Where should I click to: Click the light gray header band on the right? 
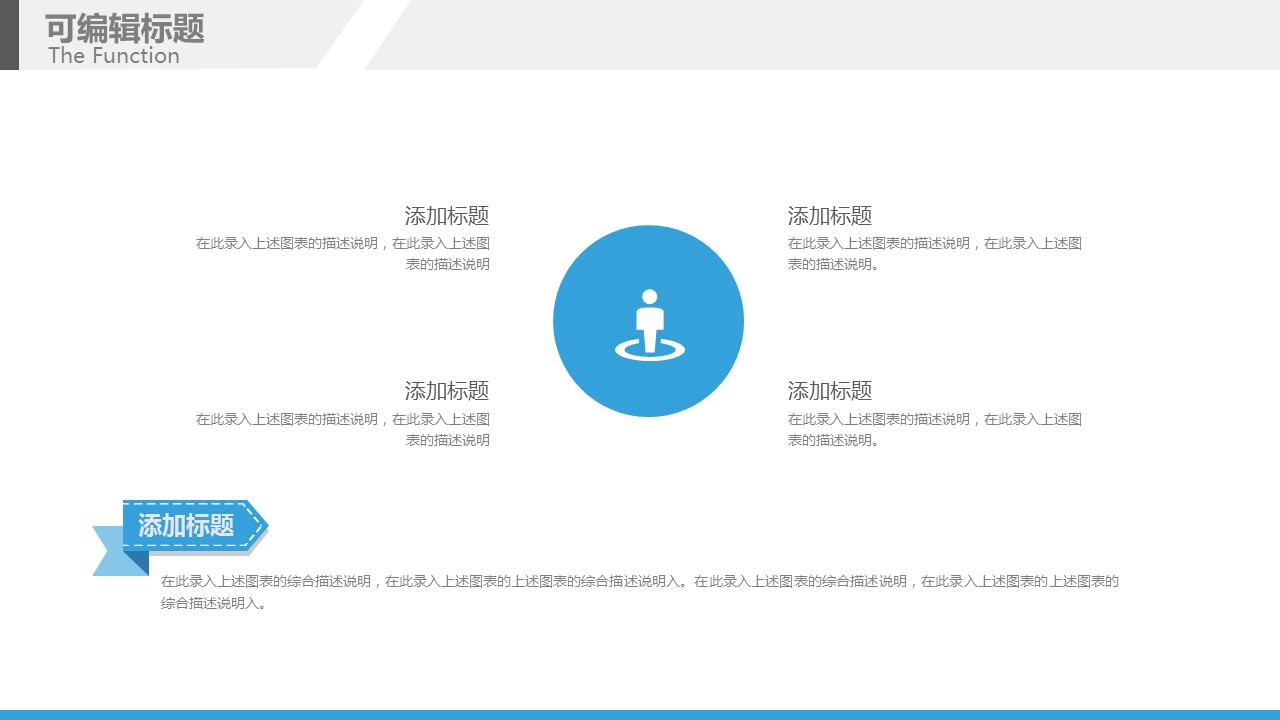coord(820,35)
